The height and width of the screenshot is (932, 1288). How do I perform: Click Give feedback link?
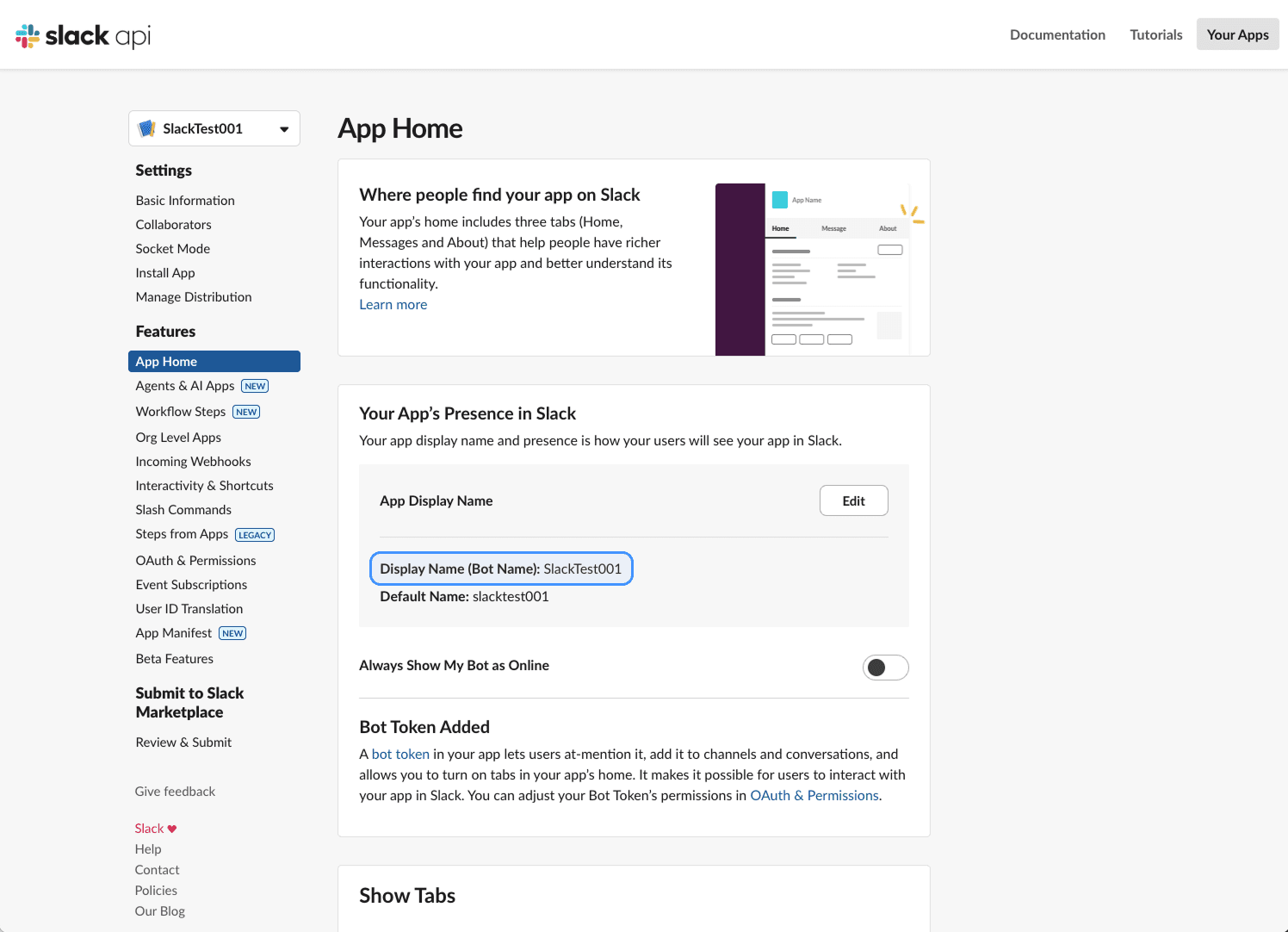point(175,792)
